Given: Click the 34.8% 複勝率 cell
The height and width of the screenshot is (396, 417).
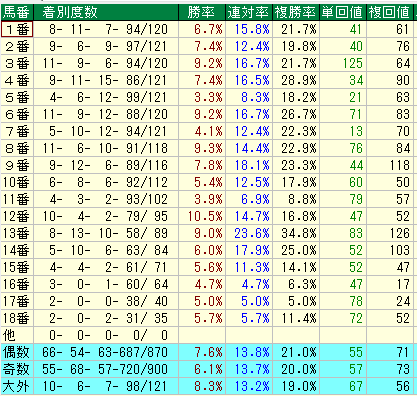Looking at the screenshot, I should tap(296, 233).
